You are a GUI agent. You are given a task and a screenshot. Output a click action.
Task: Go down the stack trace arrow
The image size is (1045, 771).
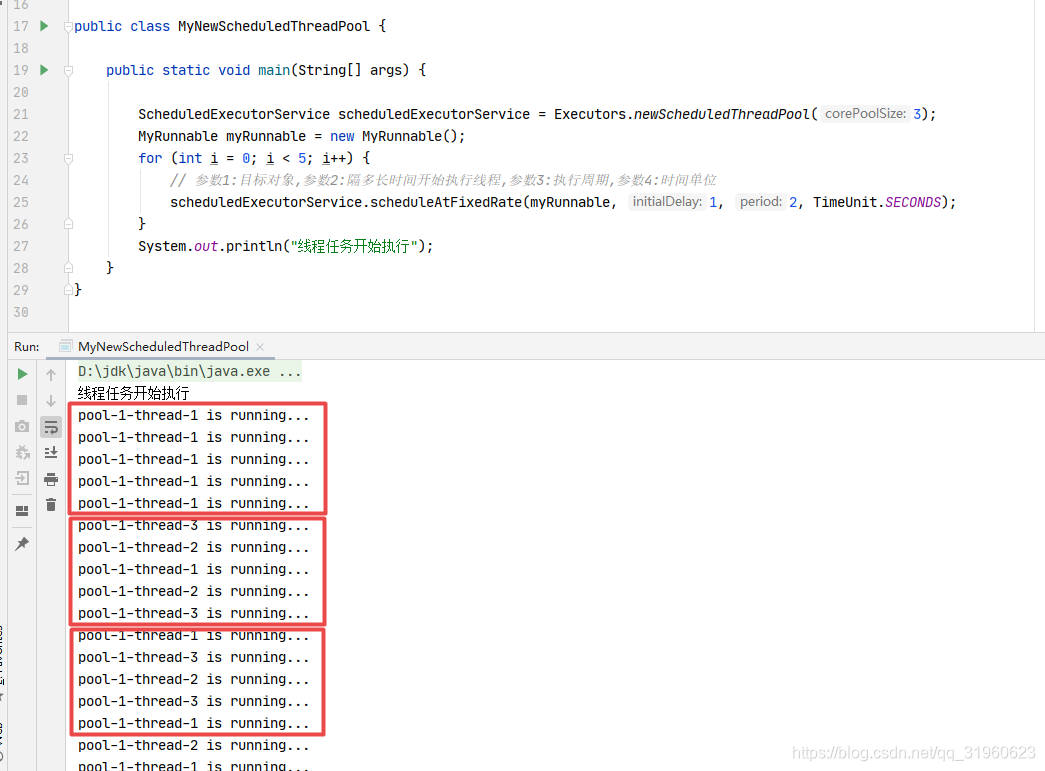point(51,400)
